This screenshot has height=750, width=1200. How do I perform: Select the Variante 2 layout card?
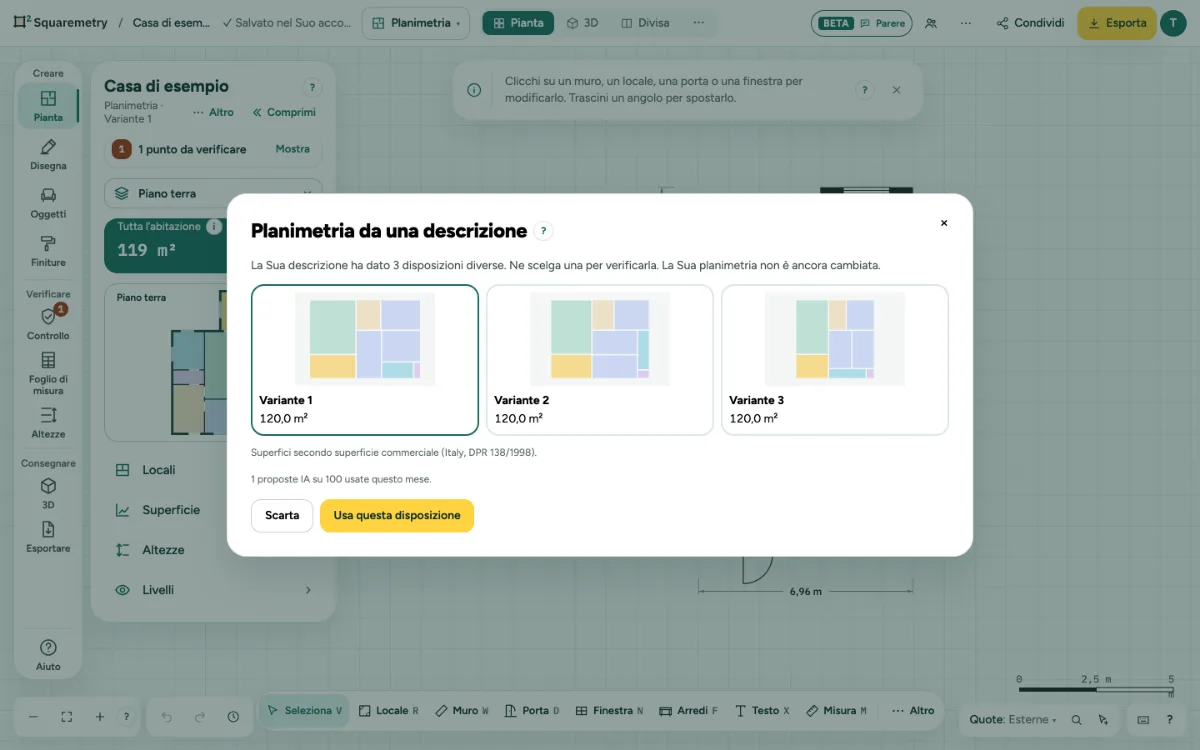[600, 360]
